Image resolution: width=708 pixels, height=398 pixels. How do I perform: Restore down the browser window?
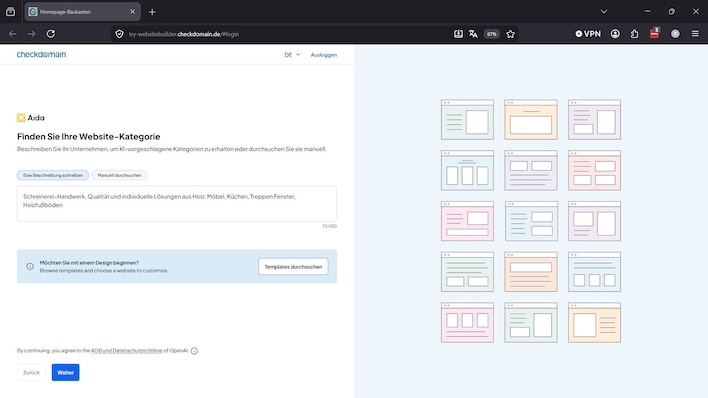coord(671,12)
